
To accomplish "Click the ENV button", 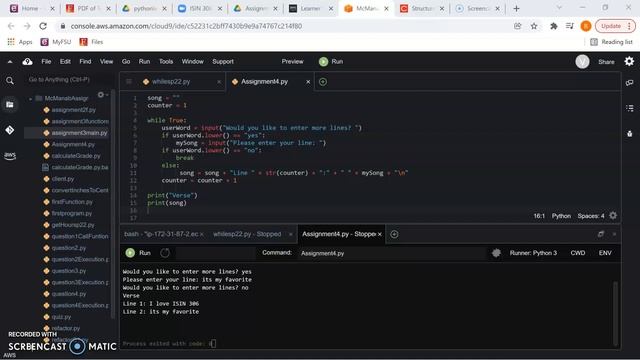I will tap(605, 253).
